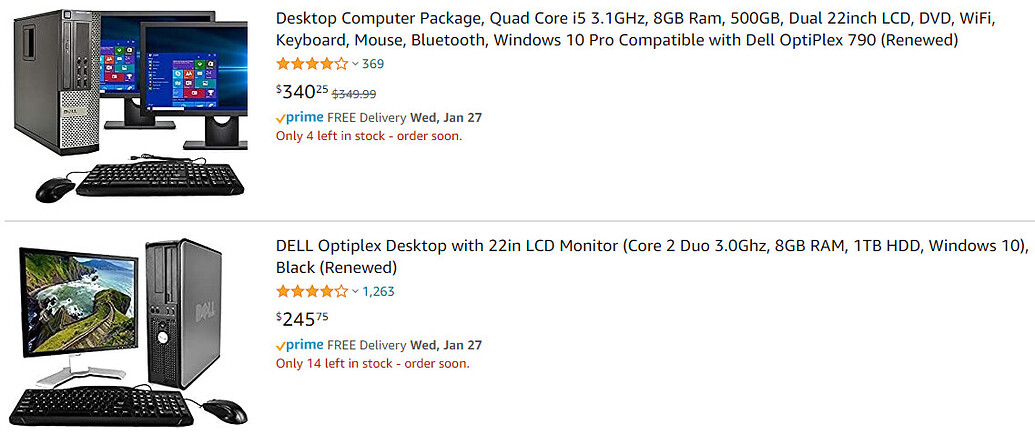This screenshot has width=1035, height=445.
Task: Open the 1,263 customer reviews link
Action: (x=378, y=292)
